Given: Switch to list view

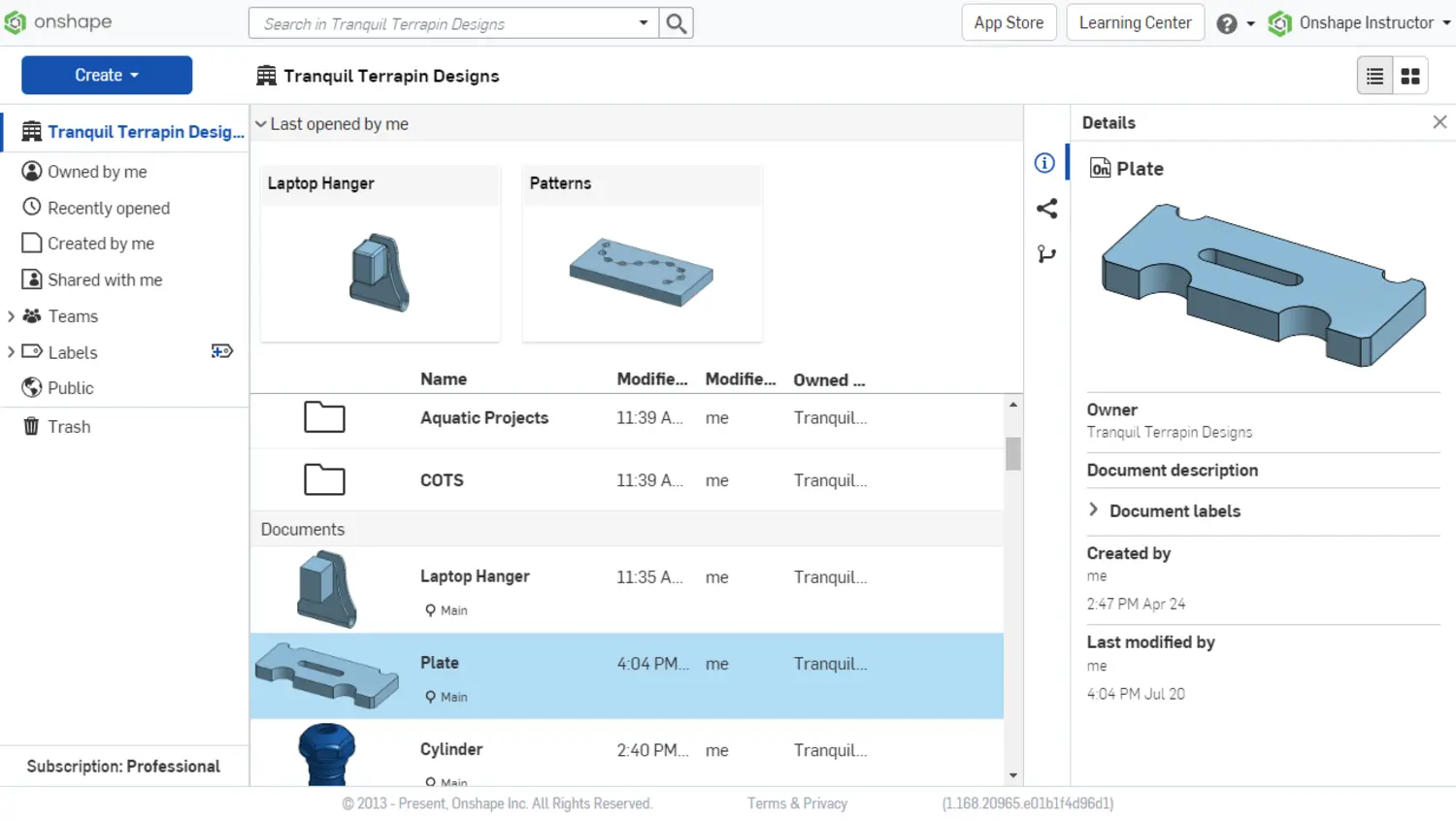Looking at the screenshot, I should (1374, 76).
